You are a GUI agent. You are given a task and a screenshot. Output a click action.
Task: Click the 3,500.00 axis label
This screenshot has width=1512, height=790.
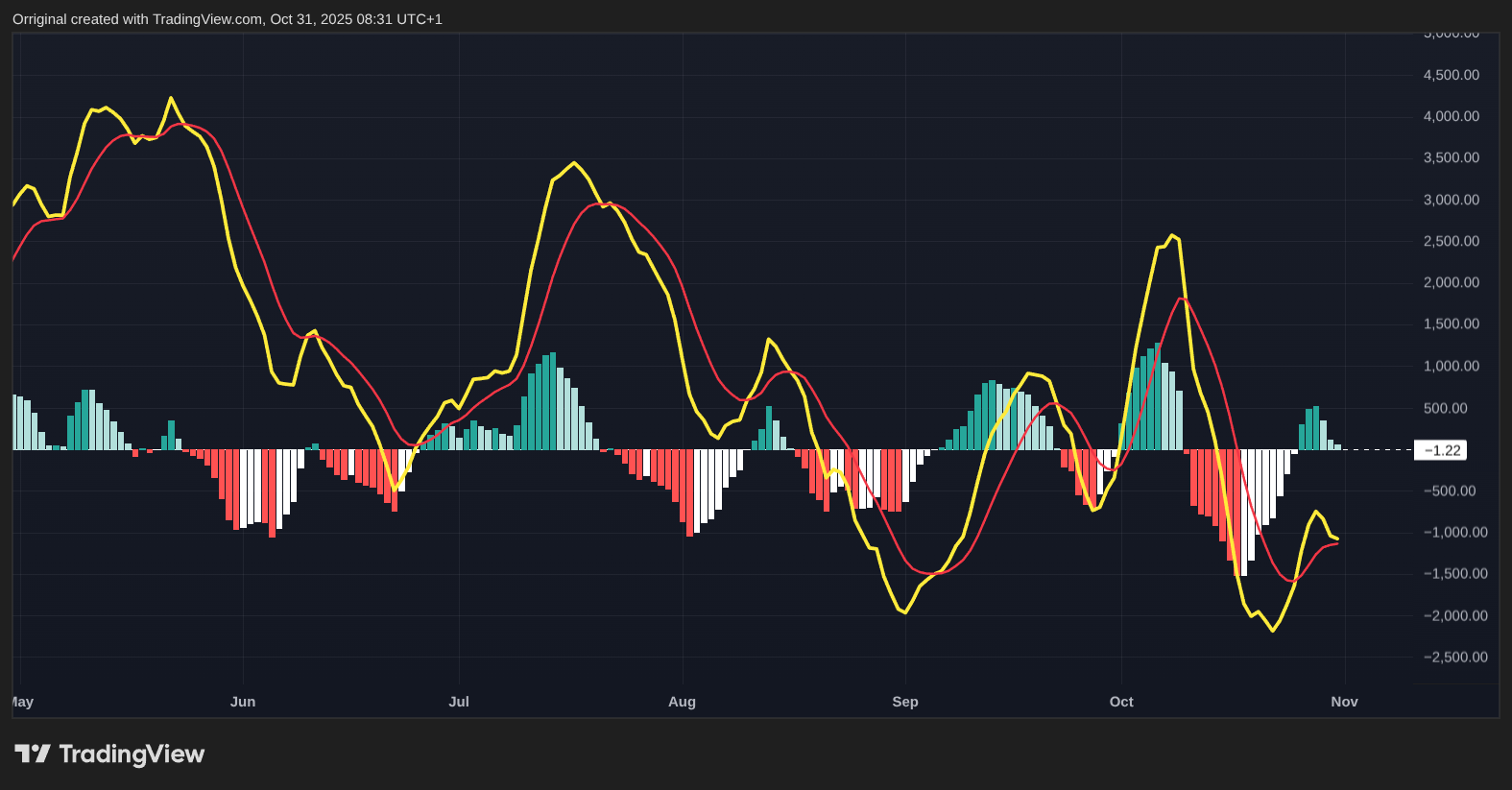(x=1451, y=157)
